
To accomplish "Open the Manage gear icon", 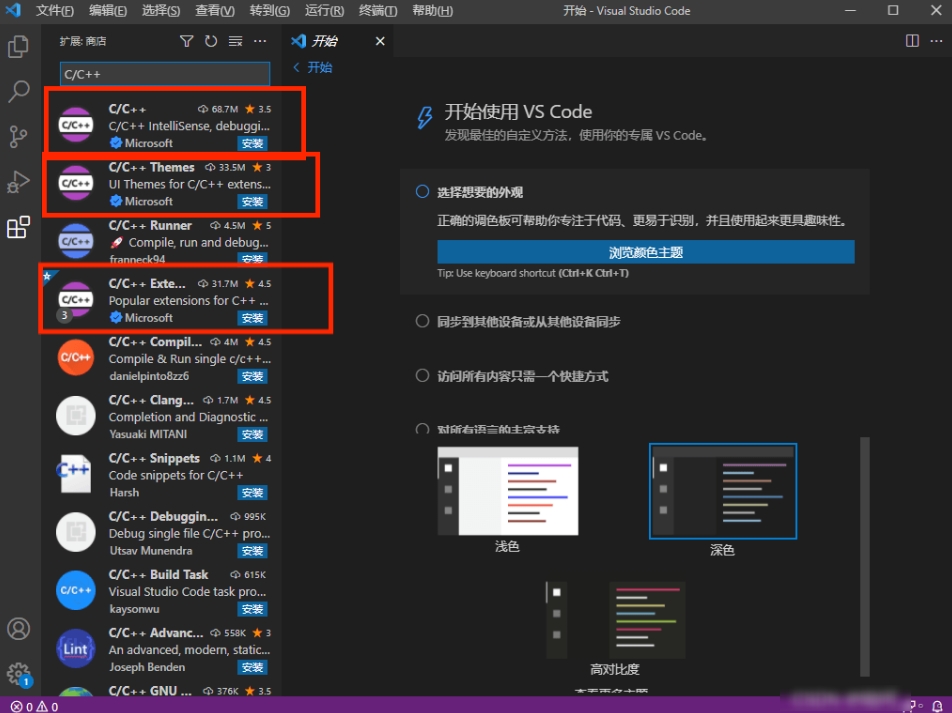I will click(18, 674).
